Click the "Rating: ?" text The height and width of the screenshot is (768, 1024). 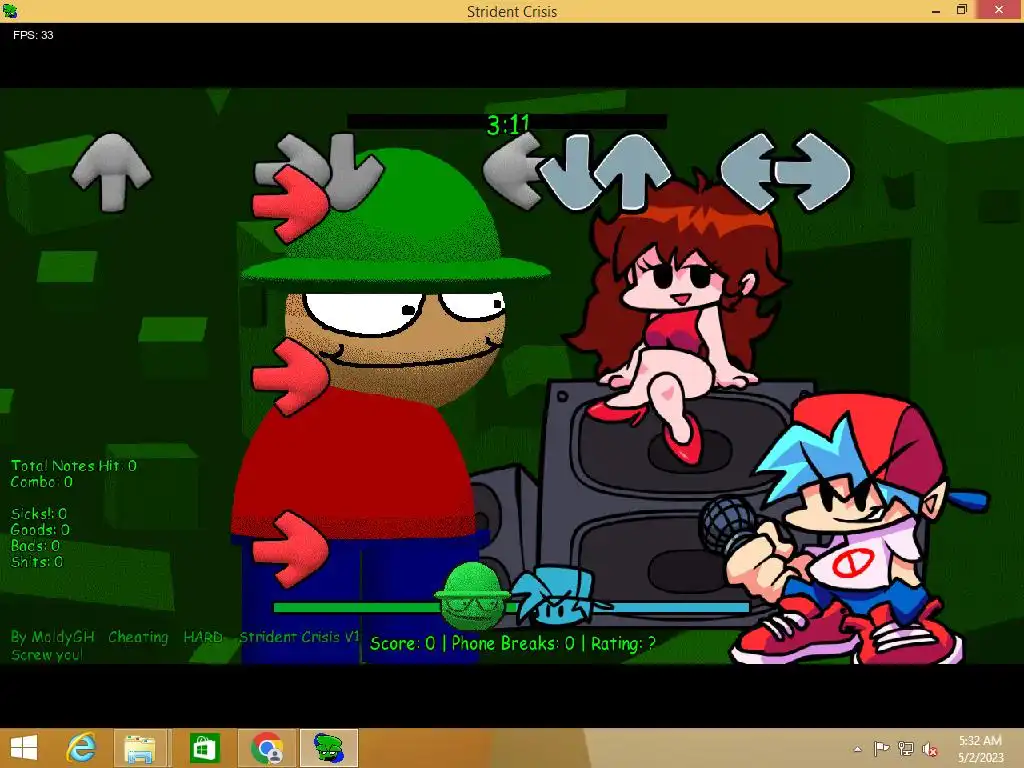tap(623, 644)
